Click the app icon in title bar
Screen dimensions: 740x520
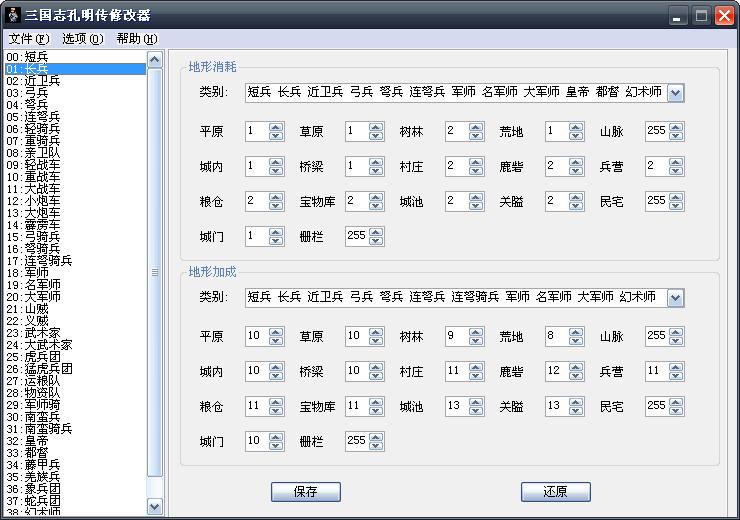coord(14,15)
